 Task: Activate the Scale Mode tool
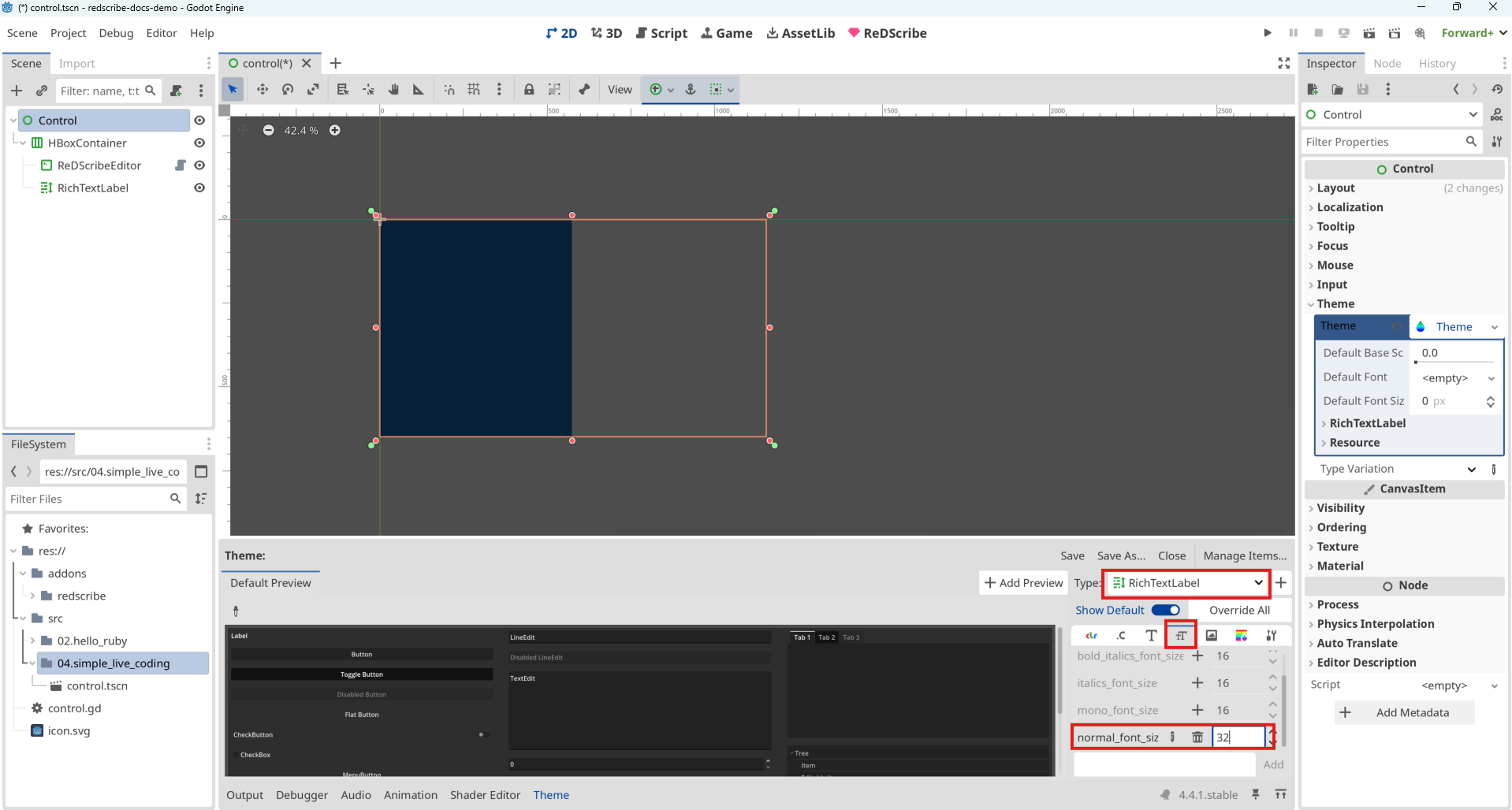[x=313, y=89]
